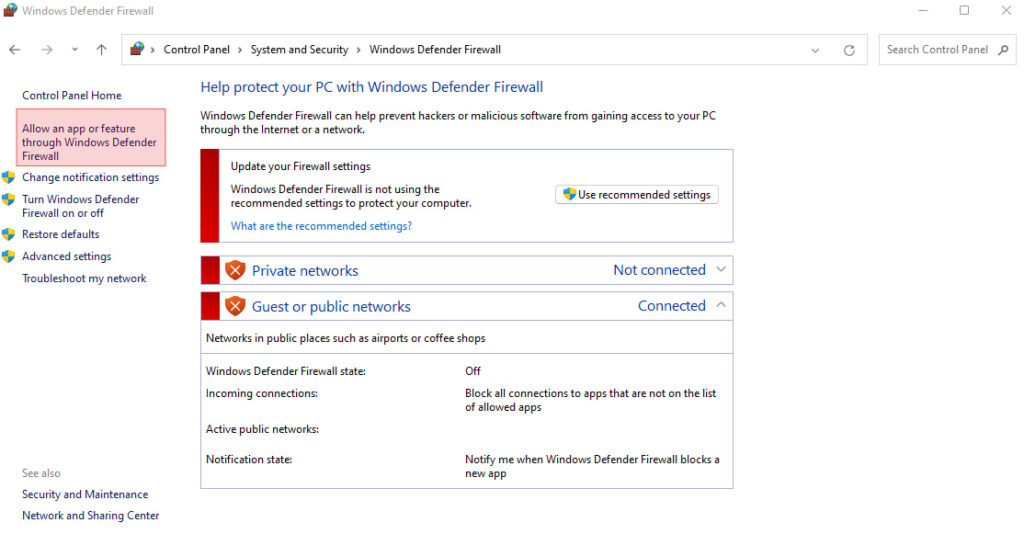Turn Windows Defender Firewall on or off
Viewport: 1024px width, 534px height.
click(x=80, y=206)
